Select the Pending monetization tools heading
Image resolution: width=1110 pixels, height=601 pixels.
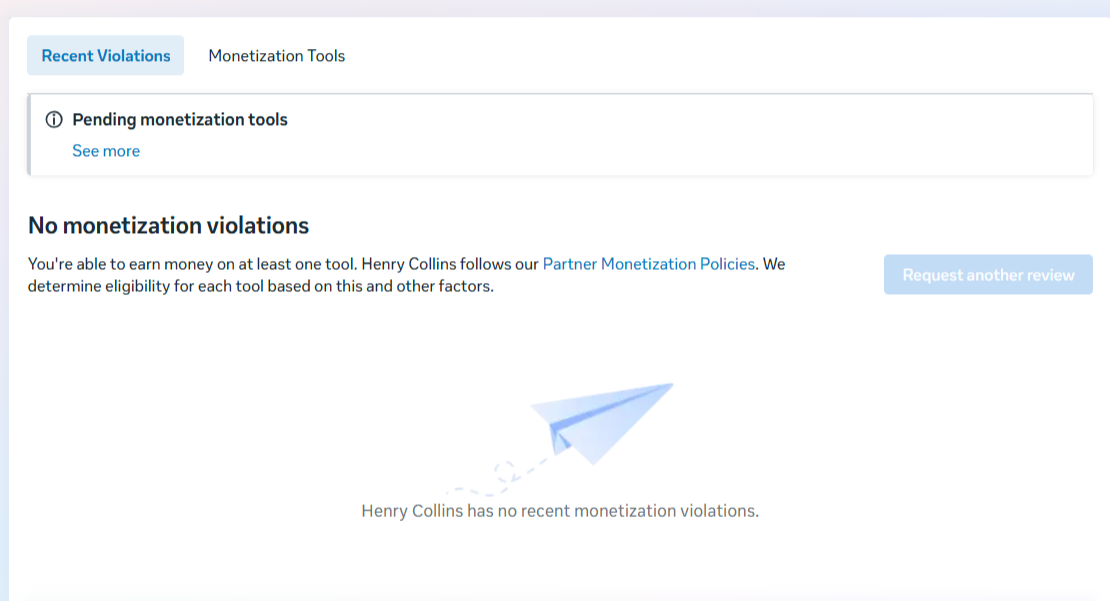click(x=180, y=120)
